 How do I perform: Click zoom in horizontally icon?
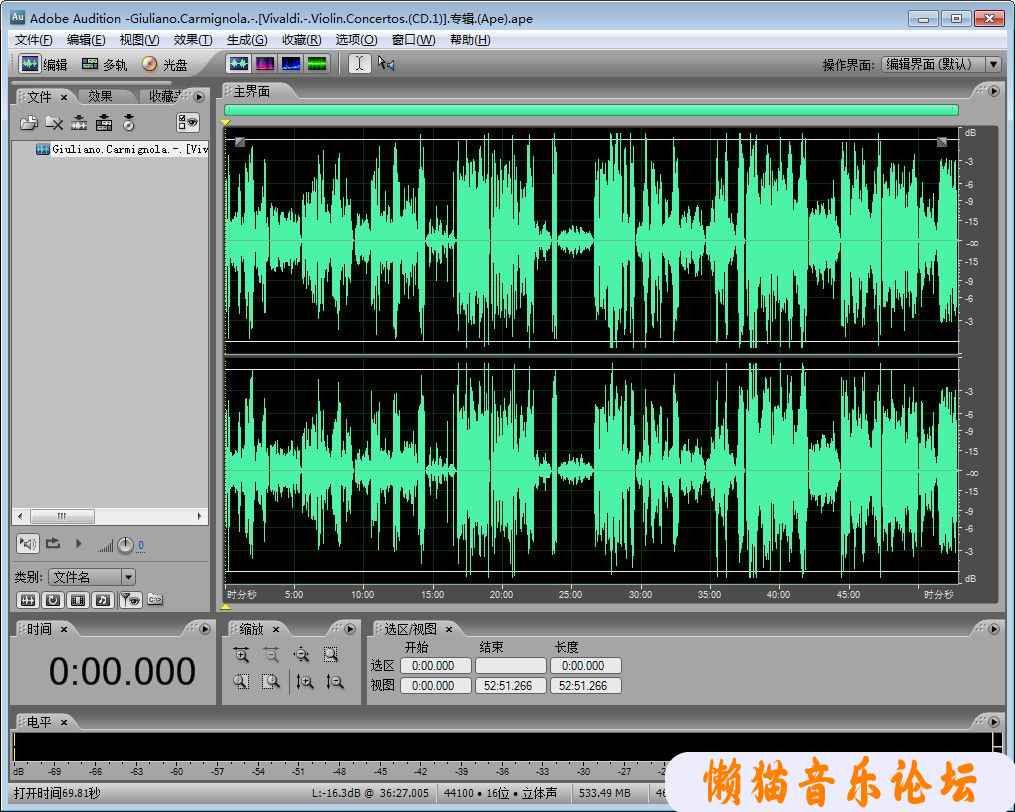pyautogui.click(x=241, y=655)
